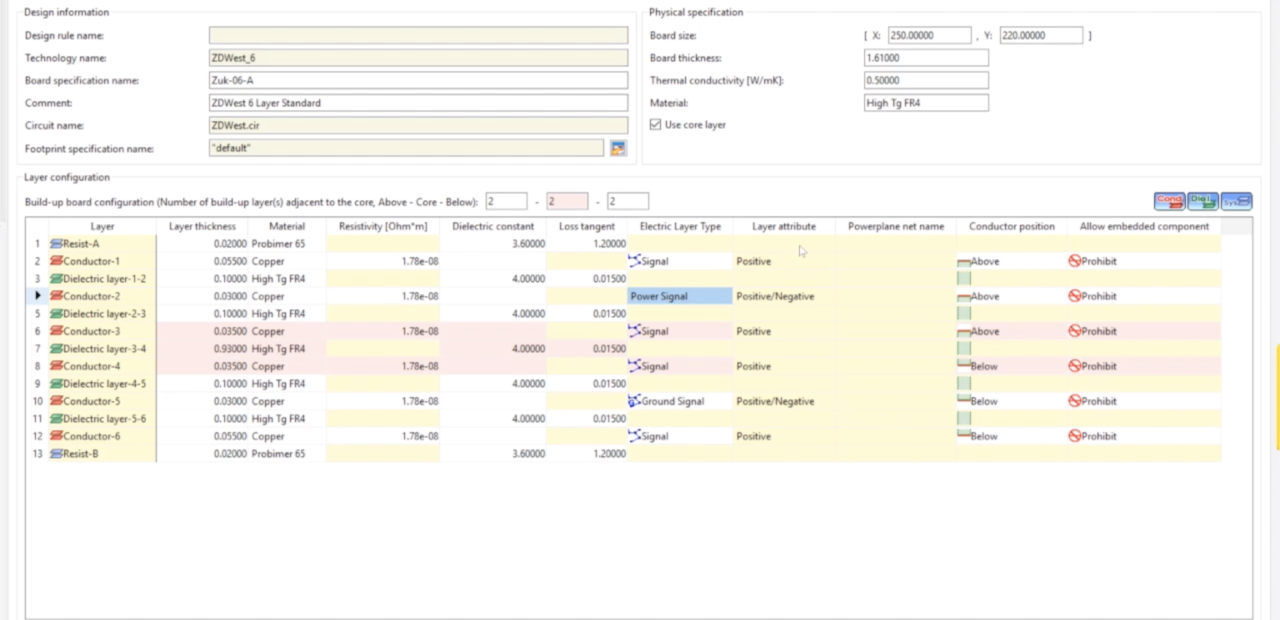Click the layer icon beside Dielectric layer-3-4
The image size is (1280, 620).
coord(57,348)
